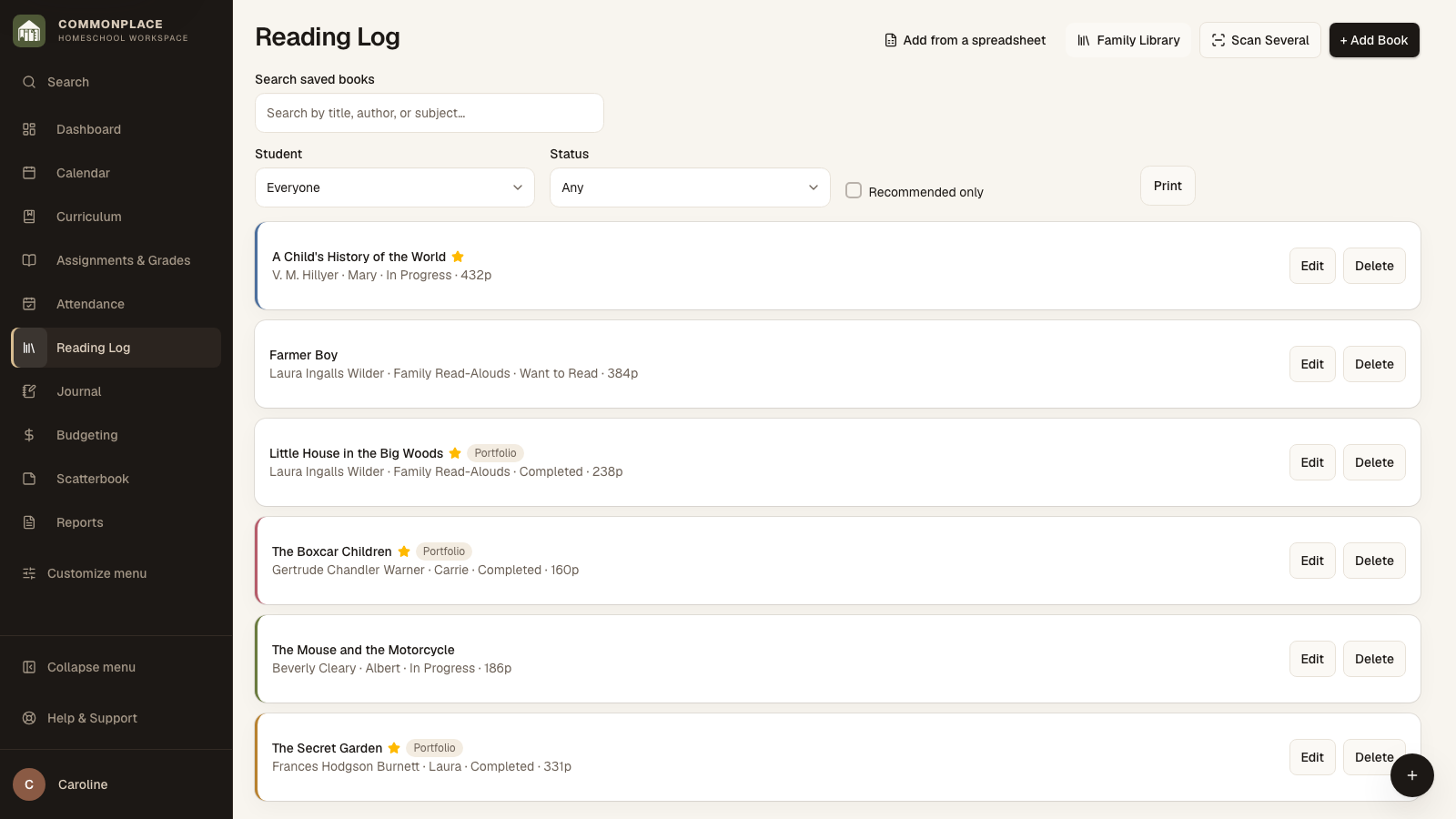
Task: Click "Beverly Cleary · Albert · In Progress · 186p"
Action: point(391,668)
